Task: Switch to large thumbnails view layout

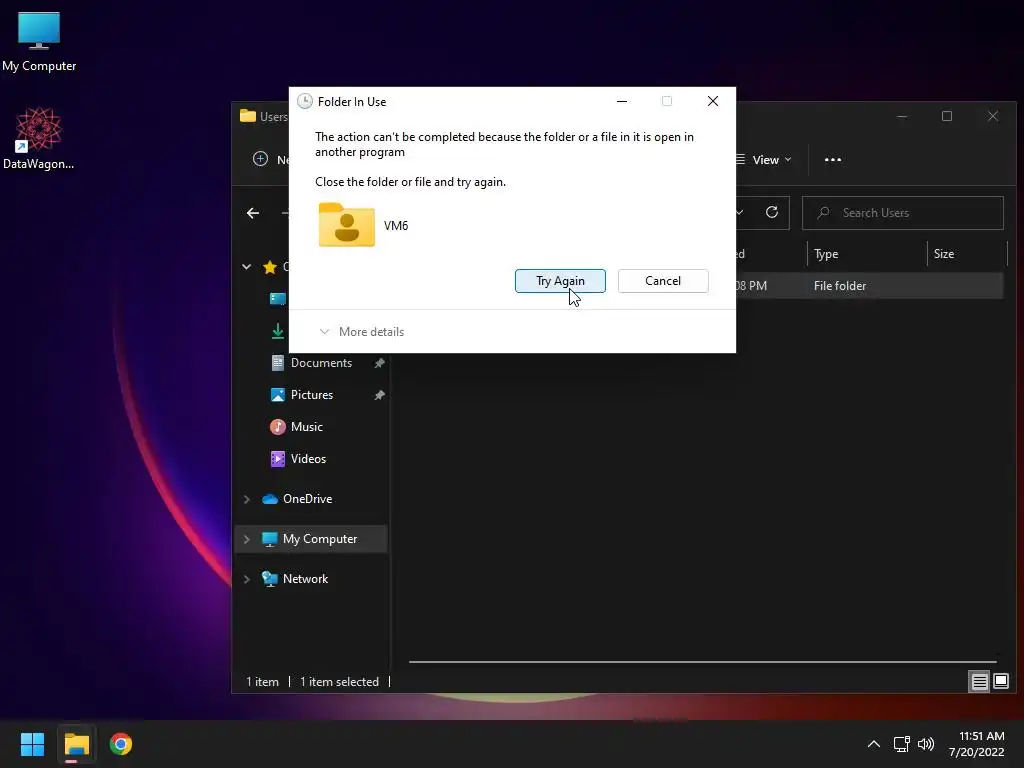Action: [1000, 682]
